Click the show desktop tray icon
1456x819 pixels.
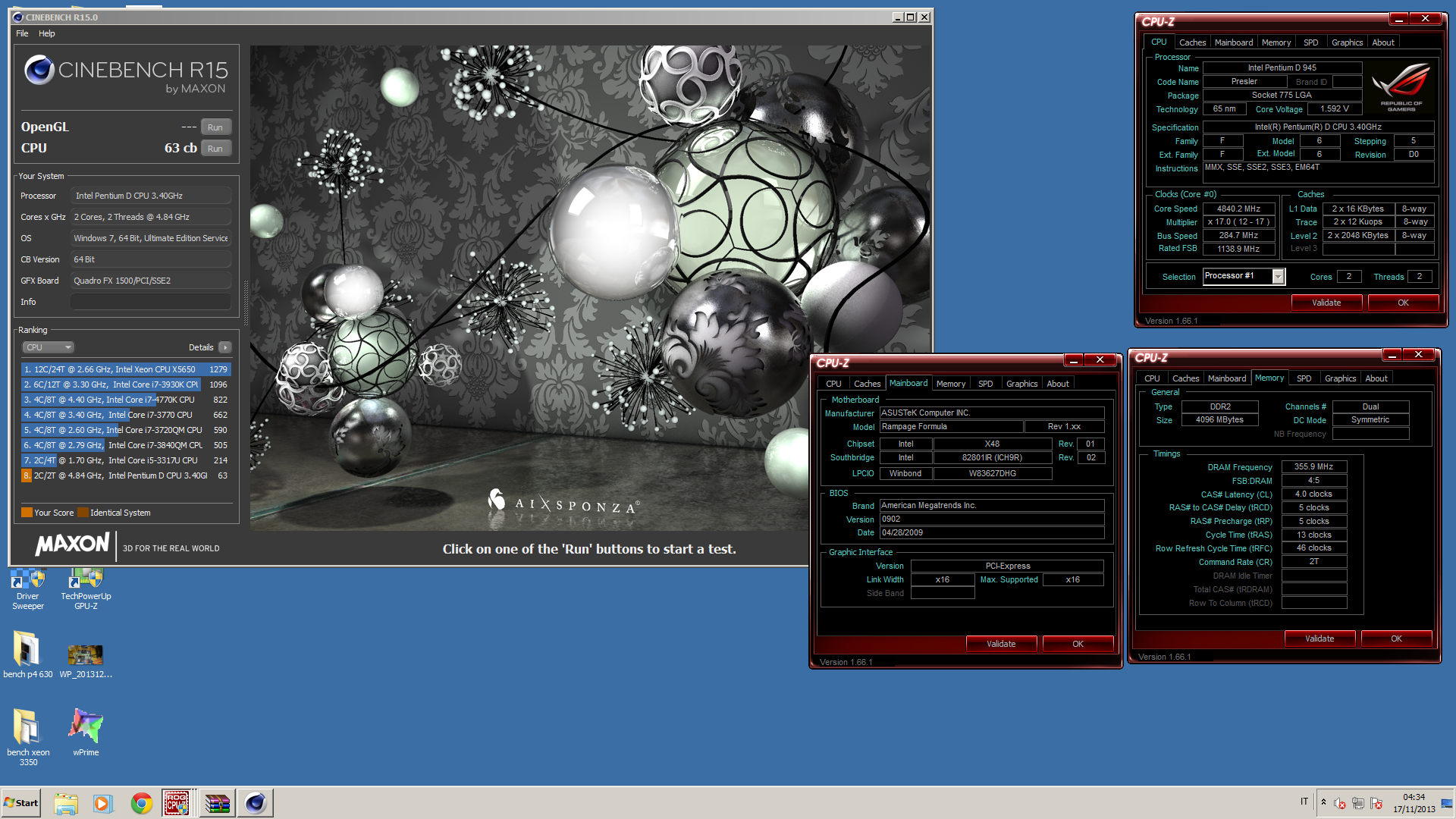click(x=1448, y=803)
